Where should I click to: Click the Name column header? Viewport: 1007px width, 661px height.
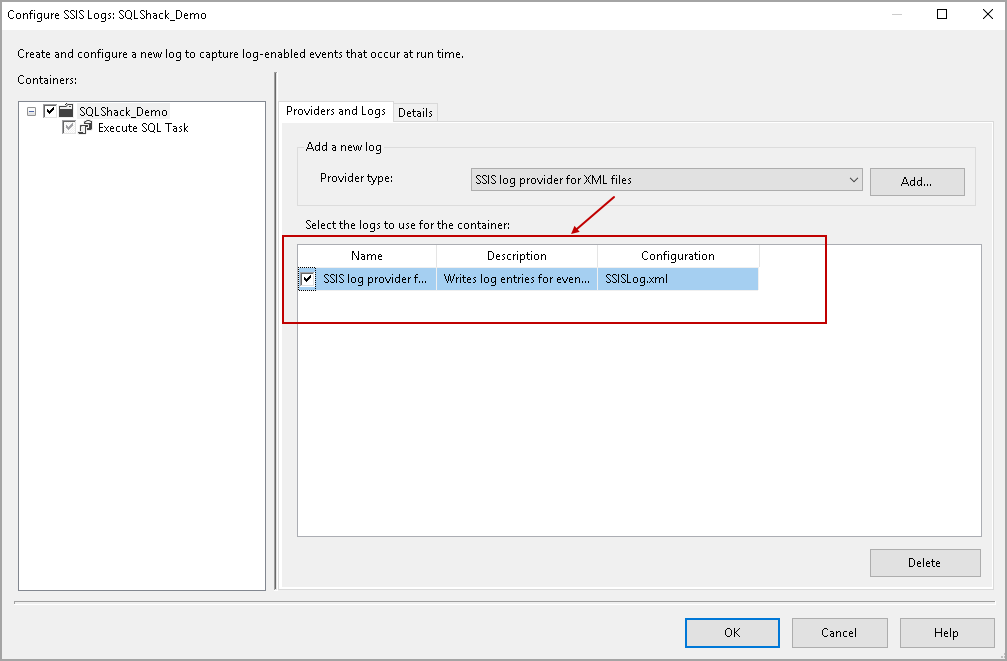click(367, 255)
